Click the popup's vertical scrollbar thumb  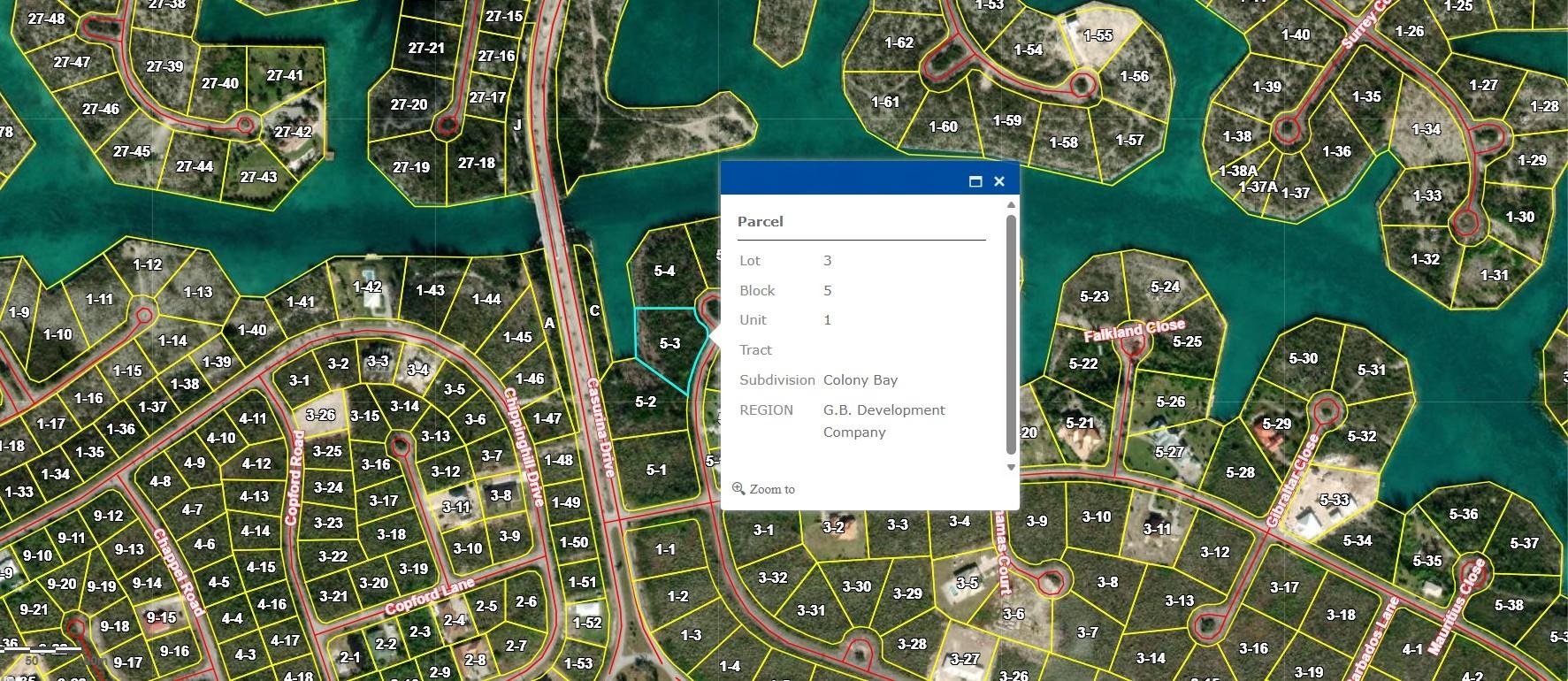coord(1011,336)
